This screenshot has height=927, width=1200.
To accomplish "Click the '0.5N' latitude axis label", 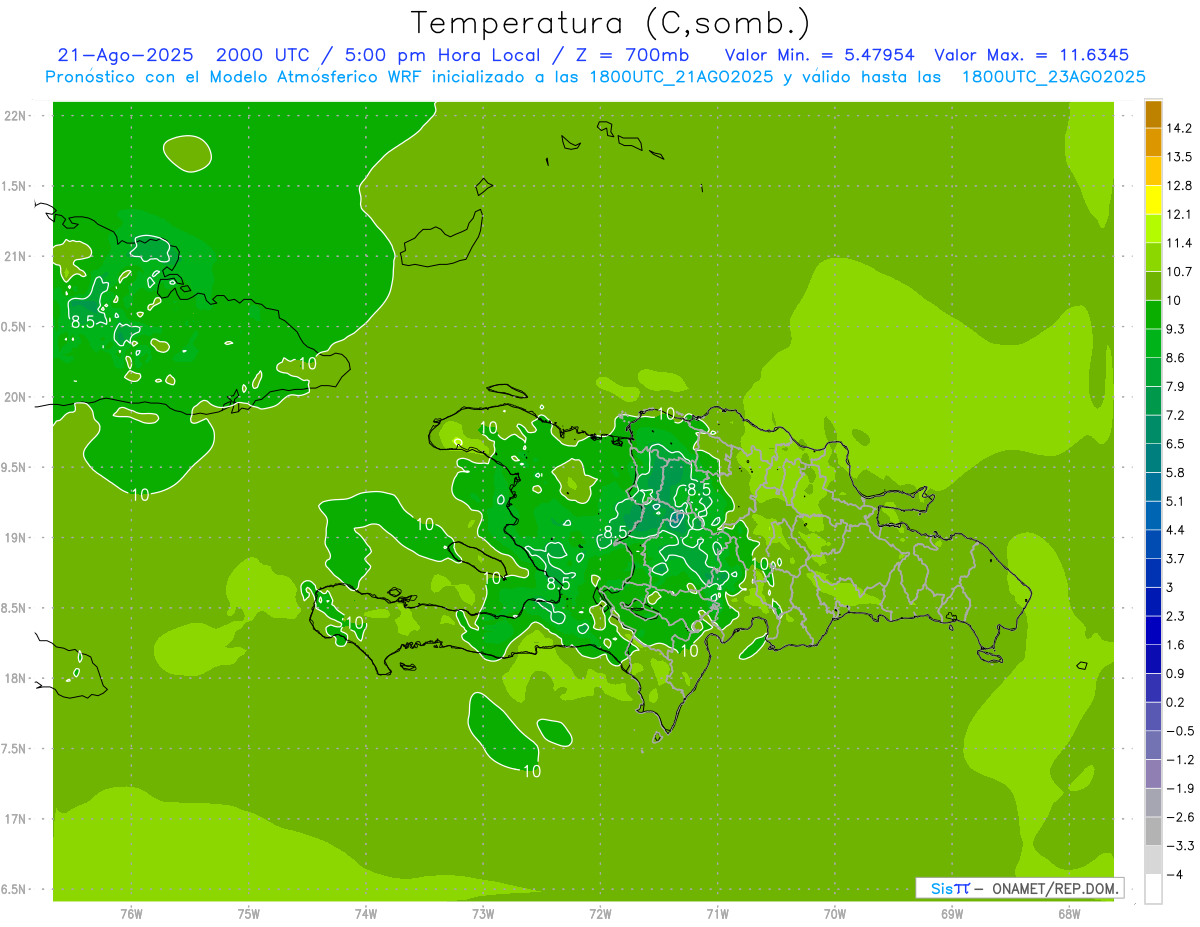I will (x=15, y=327).
